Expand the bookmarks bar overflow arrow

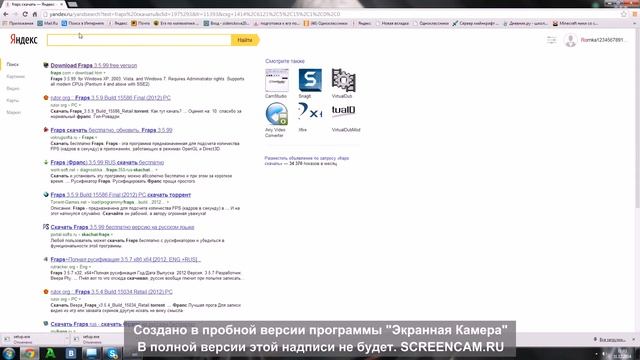(635, 23)
